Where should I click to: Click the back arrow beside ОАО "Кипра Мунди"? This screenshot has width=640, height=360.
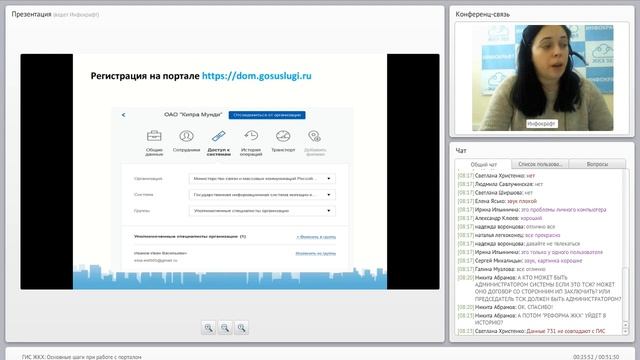click(123, 115)
